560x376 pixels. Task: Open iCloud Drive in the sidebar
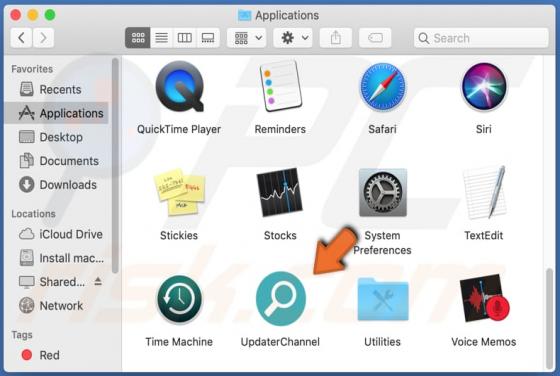(56, 234)
